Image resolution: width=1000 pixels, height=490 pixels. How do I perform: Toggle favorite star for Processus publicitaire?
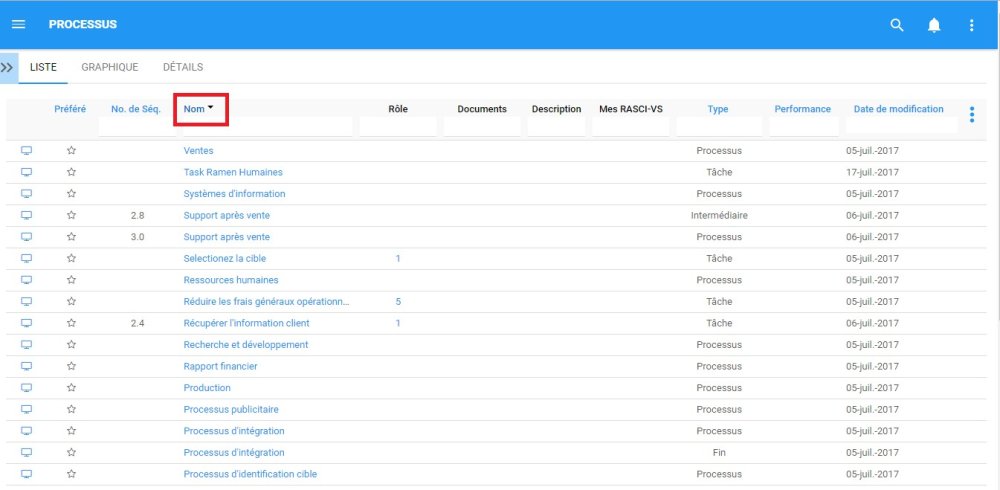point(71,409)
